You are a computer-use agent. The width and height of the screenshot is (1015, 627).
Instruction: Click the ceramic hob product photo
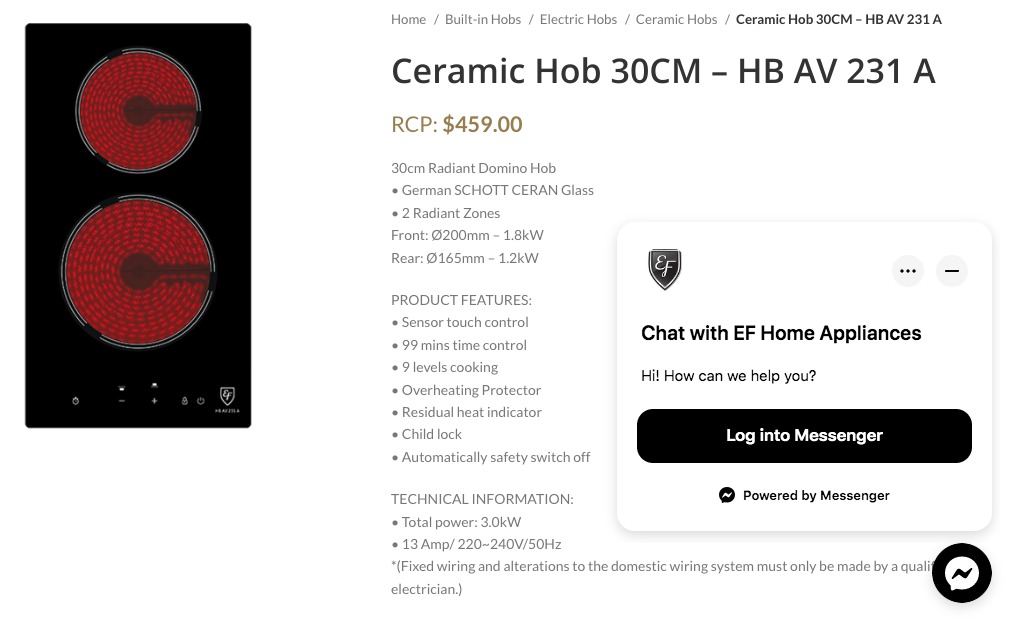[138, 225]
